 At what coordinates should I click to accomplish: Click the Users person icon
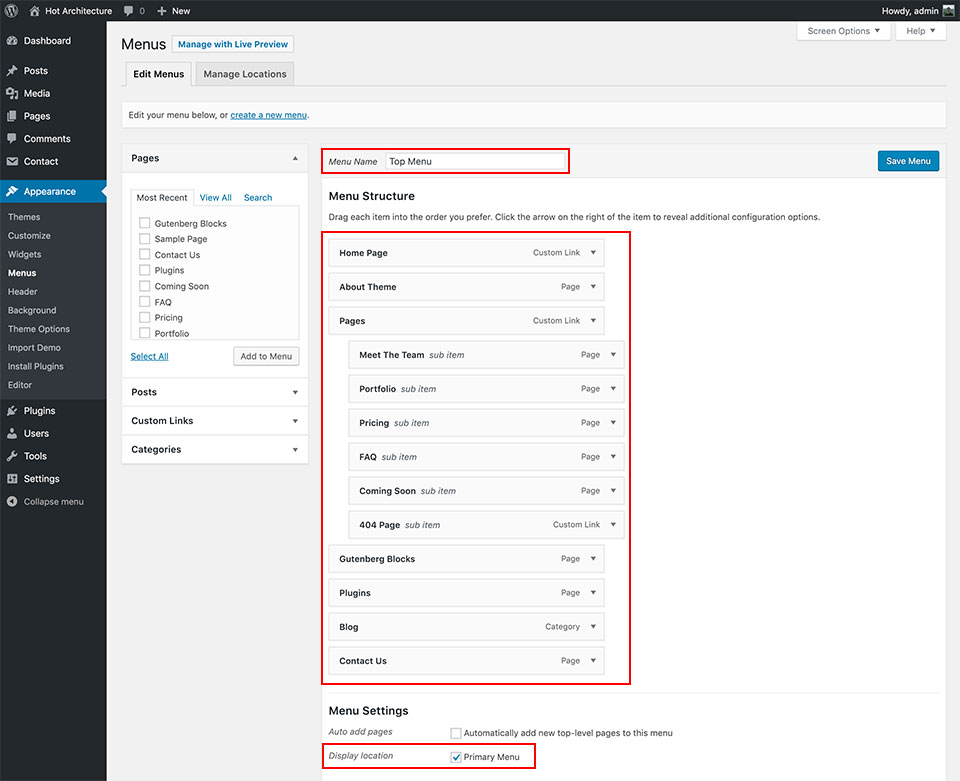click(12, 433)
